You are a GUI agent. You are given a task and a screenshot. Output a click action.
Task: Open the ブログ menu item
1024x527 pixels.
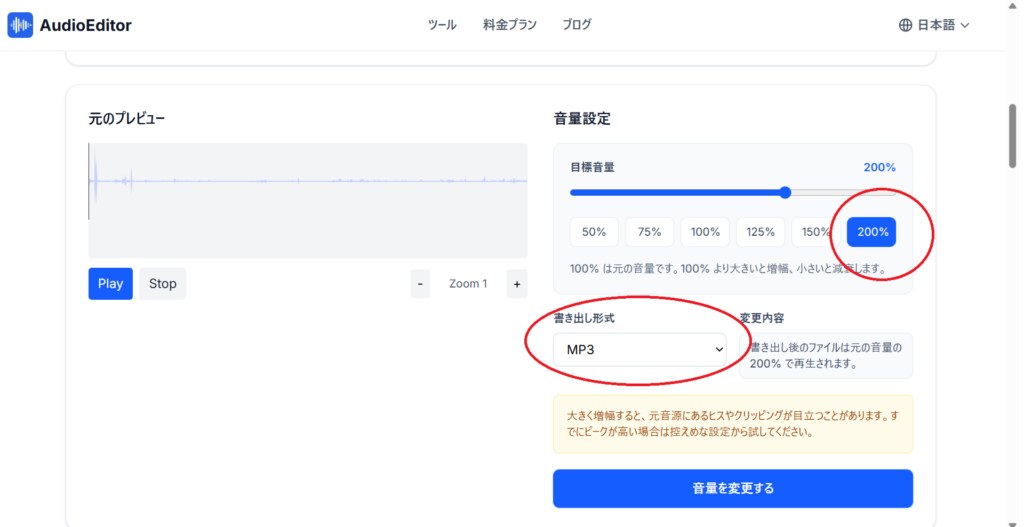577,25
